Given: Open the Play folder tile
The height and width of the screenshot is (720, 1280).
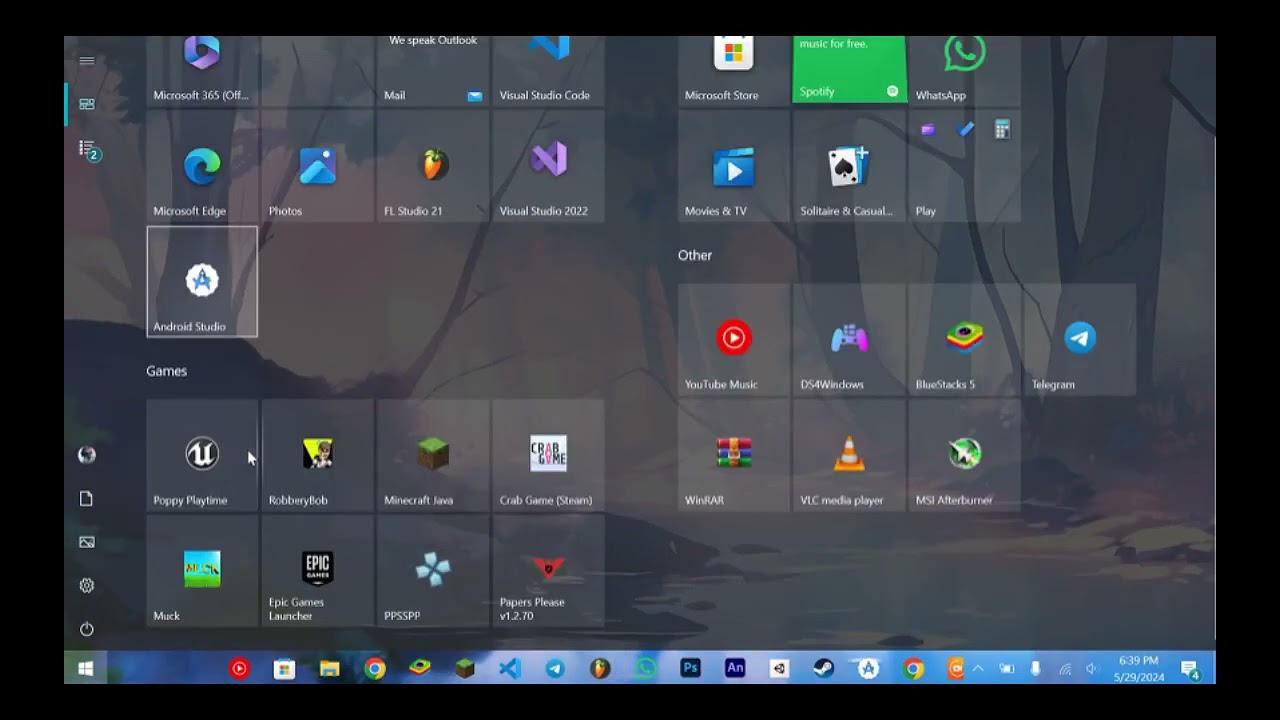Looking at the screenshot, I should tap(964, 166).
